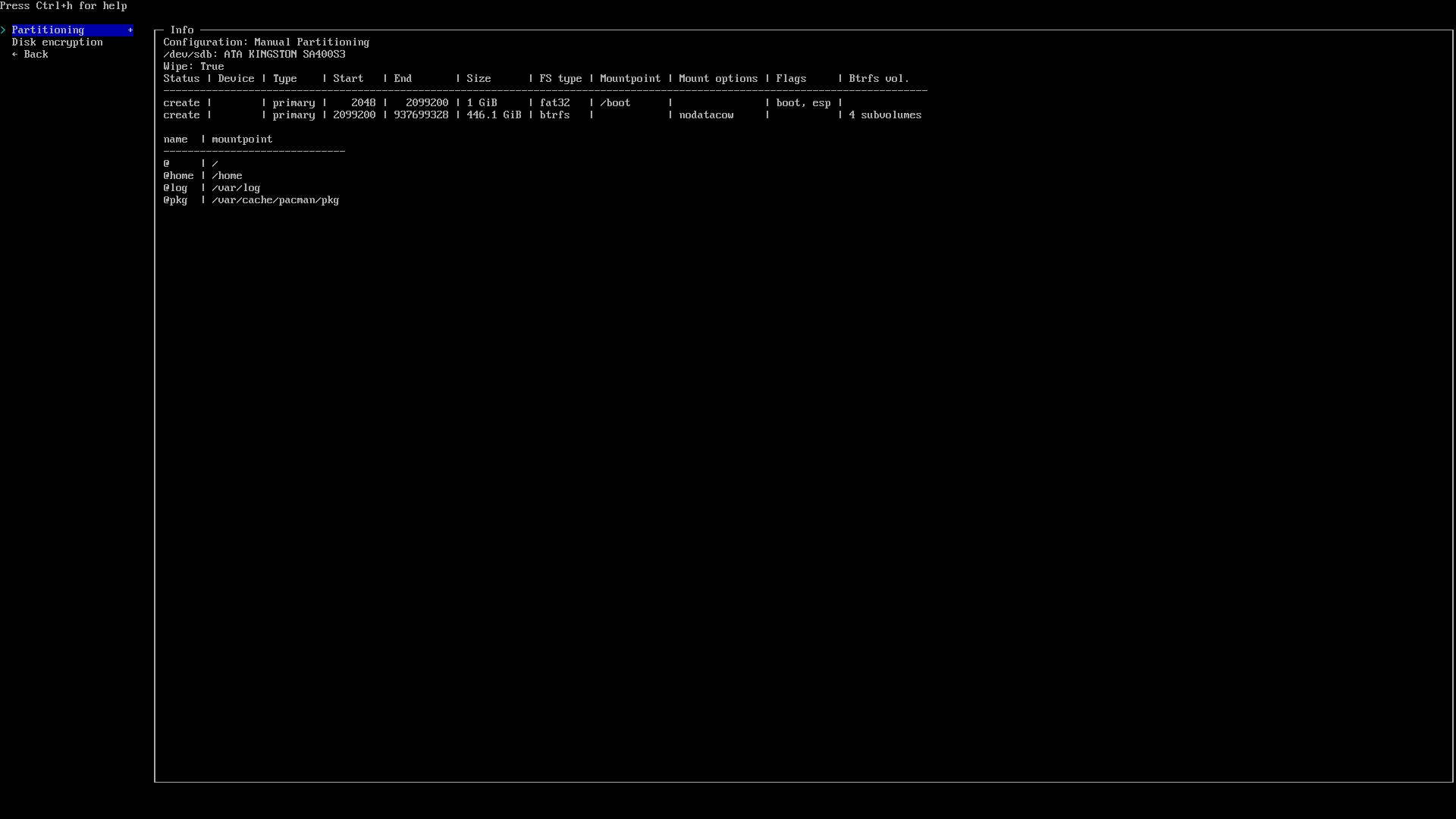Click the Info panel title
This screenshot has width=1456, height=819.
[x=182, y=30]
